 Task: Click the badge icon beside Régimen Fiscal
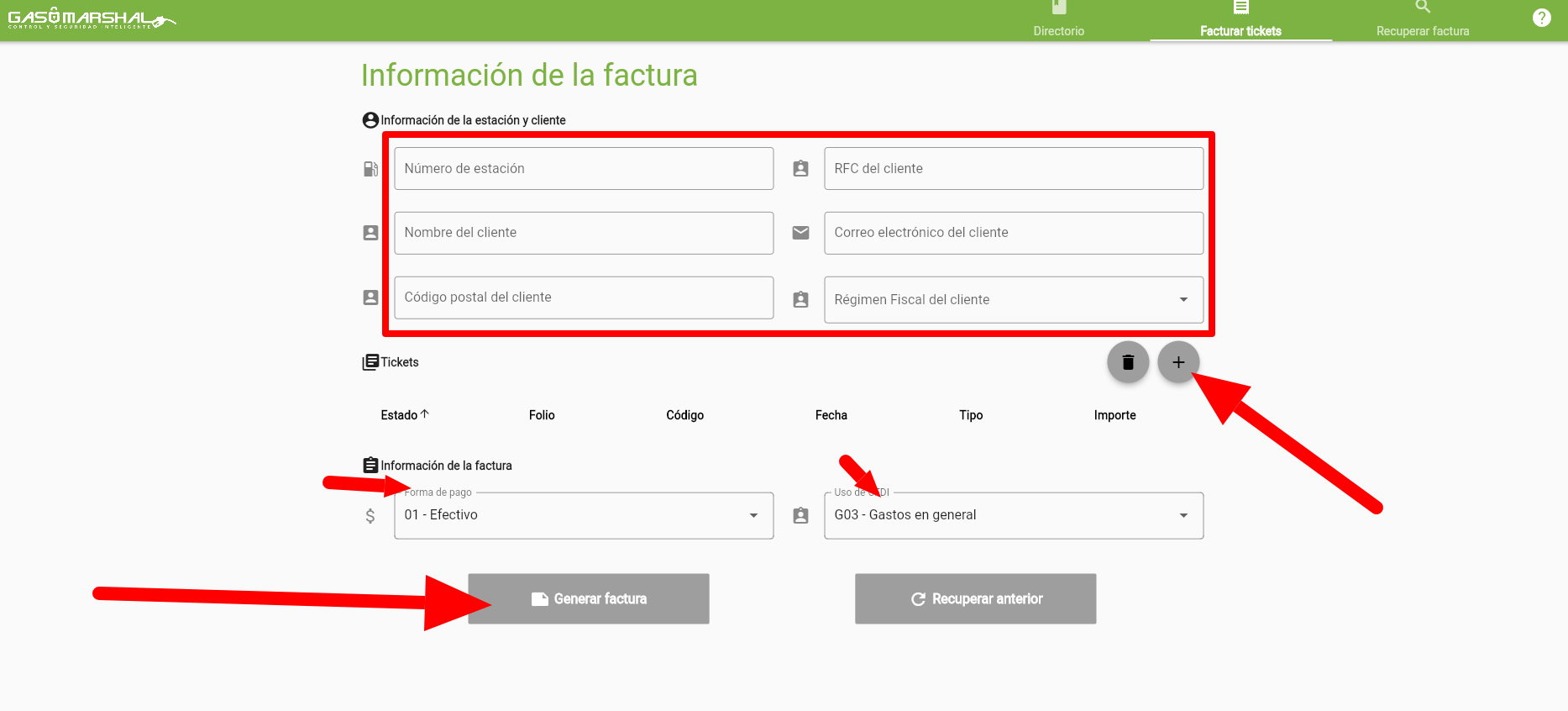click(800, 299)
